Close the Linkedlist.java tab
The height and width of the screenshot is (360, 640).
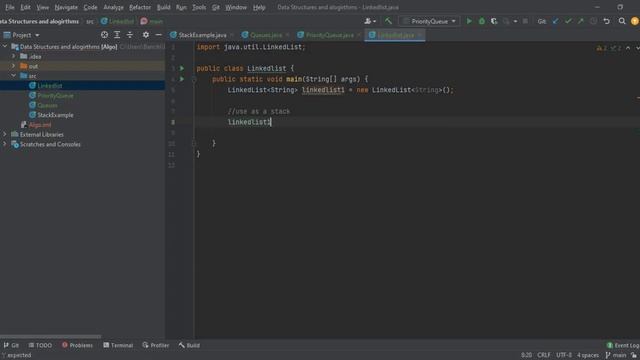[x=420, y=35]
